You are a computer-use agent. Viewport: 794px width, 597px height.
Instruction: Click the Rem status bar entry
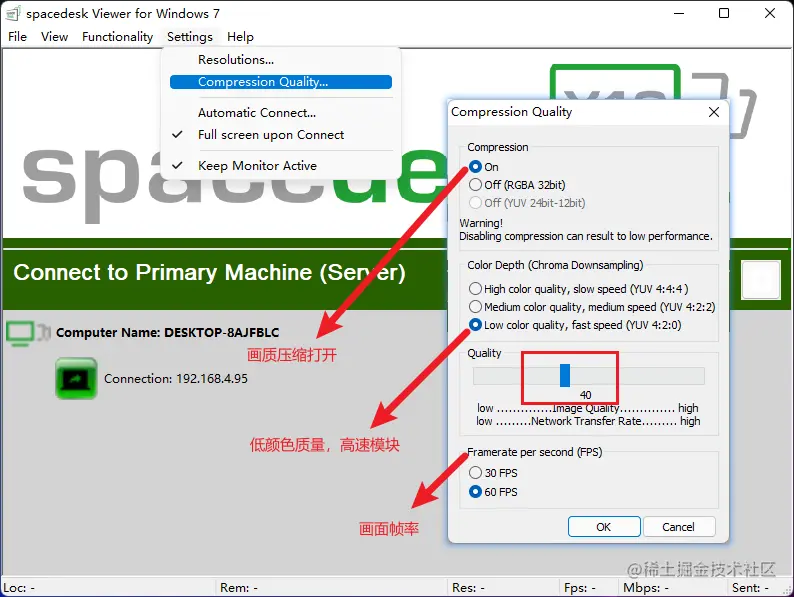point(239,588)
